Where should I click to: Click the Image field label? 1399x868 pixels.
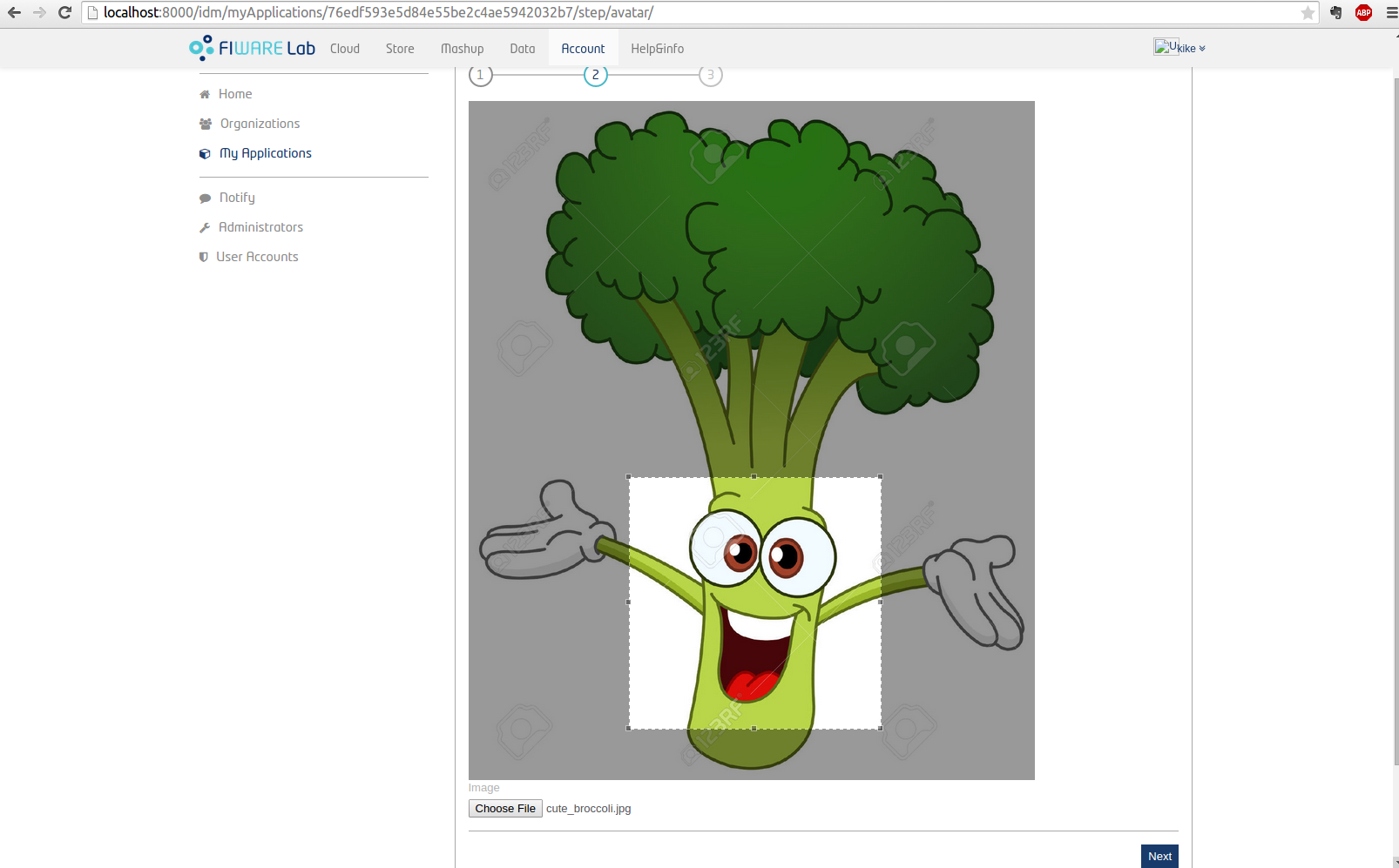tap(484, 788)
